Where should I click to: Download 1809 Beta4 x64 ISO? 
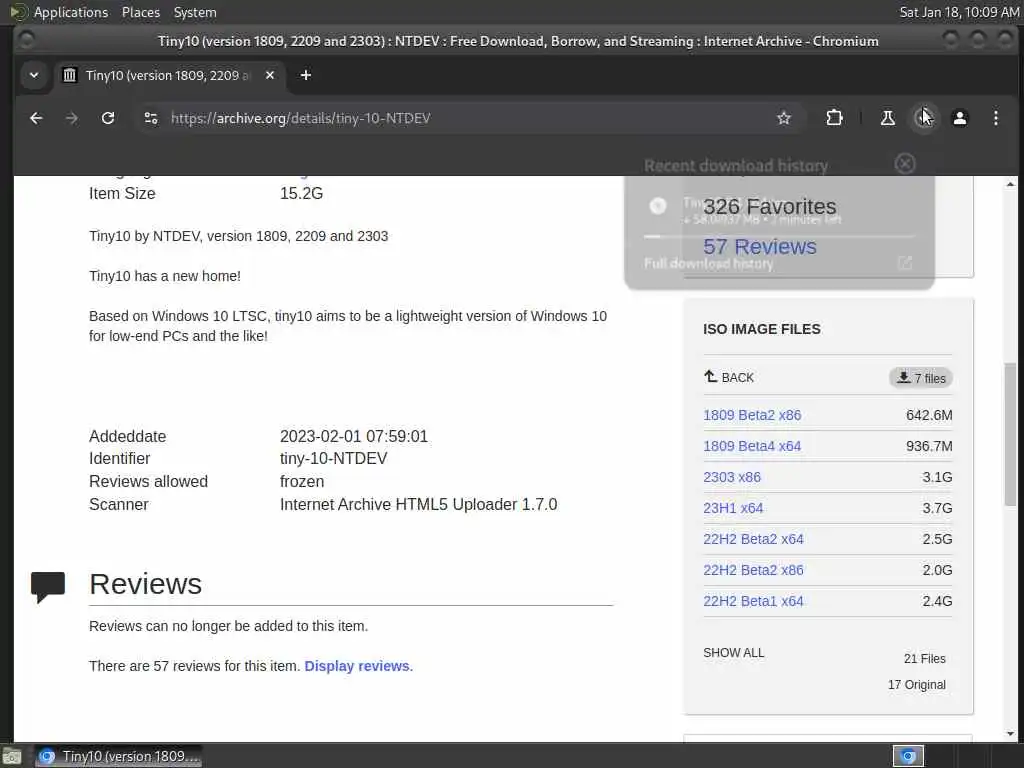[x=752, y=446]
